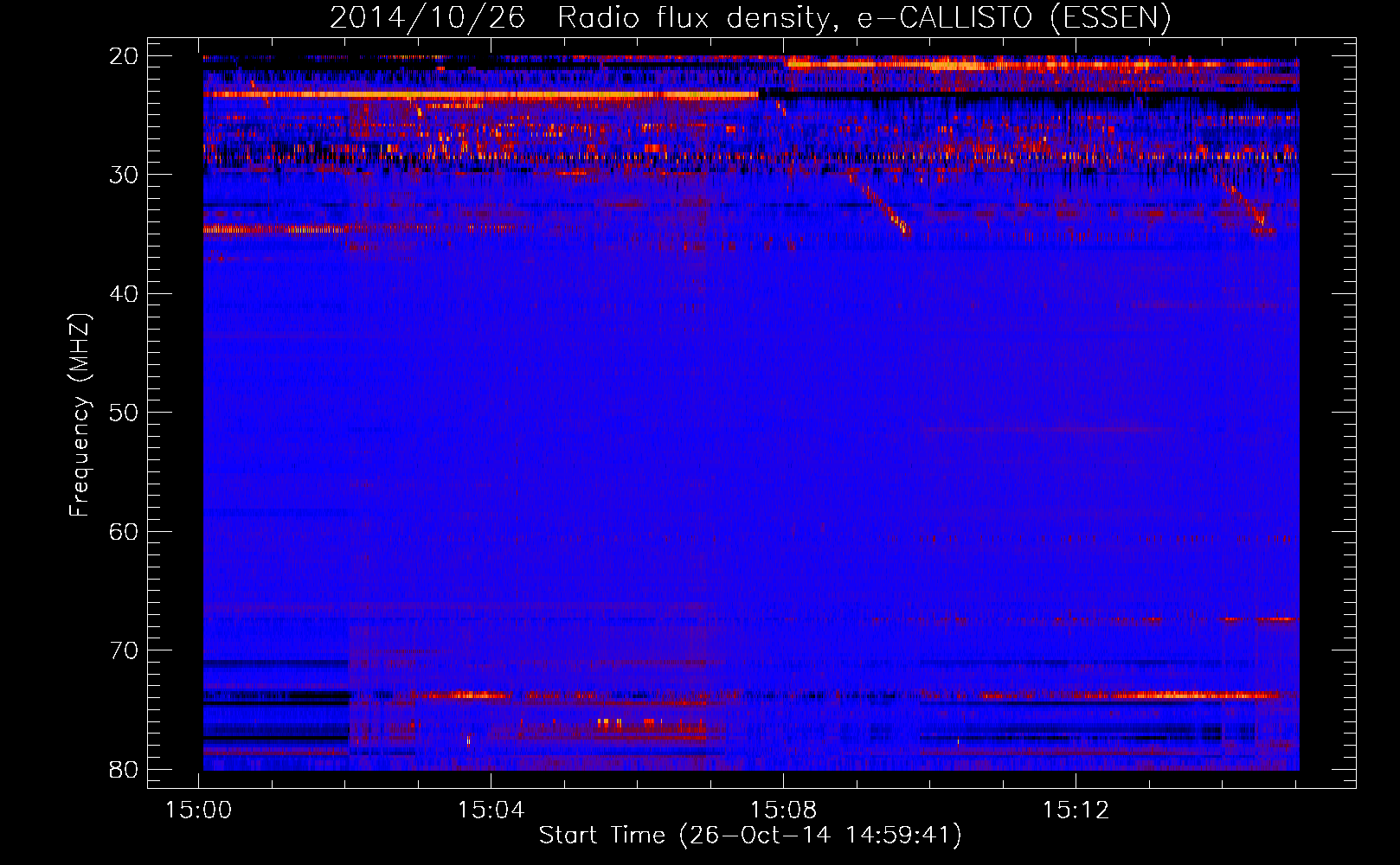Click the "Frequency (MHZ)" y-axis label
The image size is (1400, 865).
click(80, 415)
